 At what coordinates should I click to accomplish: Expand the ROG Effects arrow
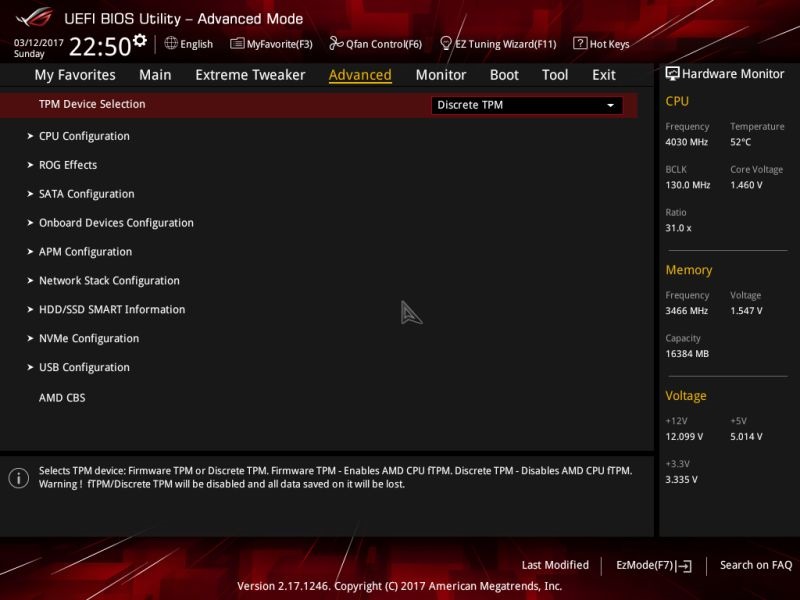pyautogui.click(x=30, y=165)
